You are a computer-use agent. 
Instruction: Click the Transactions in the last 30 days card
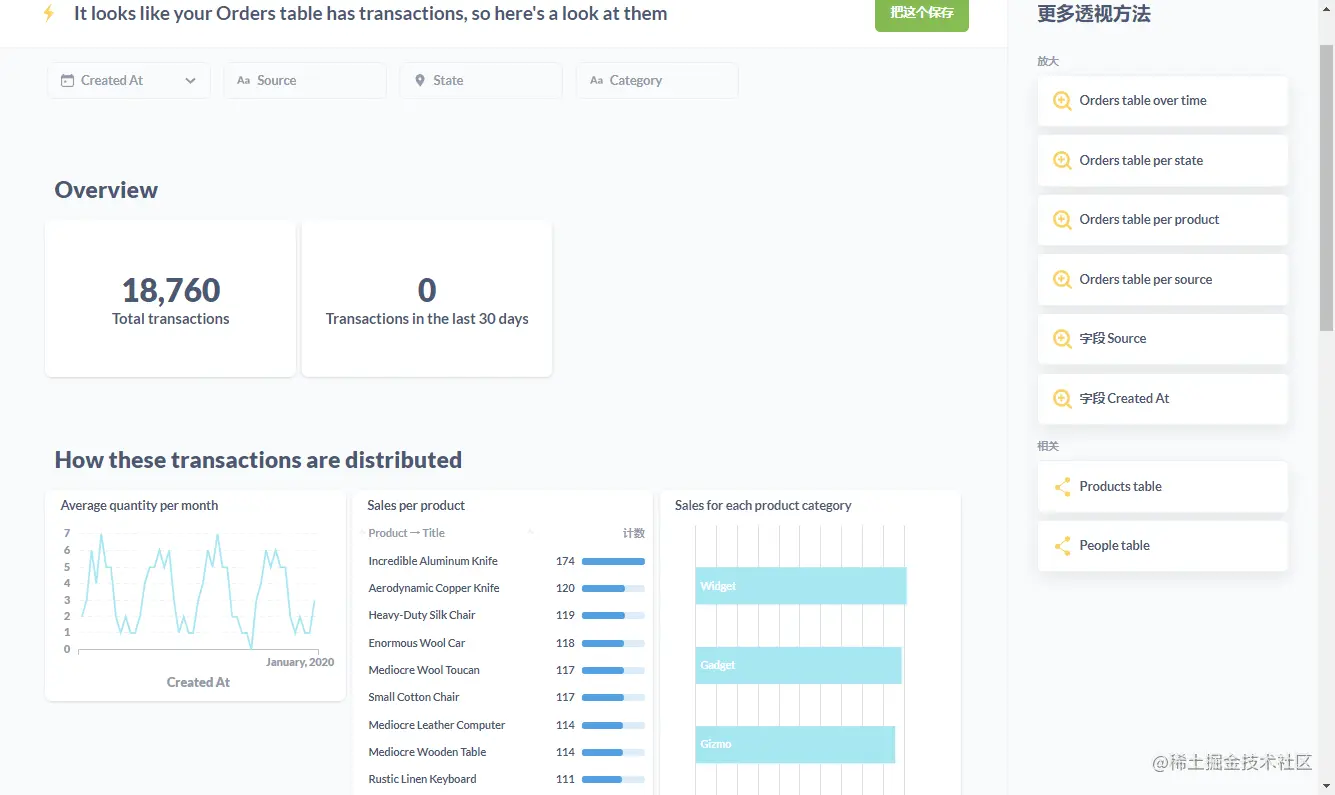tap(427, 299)
